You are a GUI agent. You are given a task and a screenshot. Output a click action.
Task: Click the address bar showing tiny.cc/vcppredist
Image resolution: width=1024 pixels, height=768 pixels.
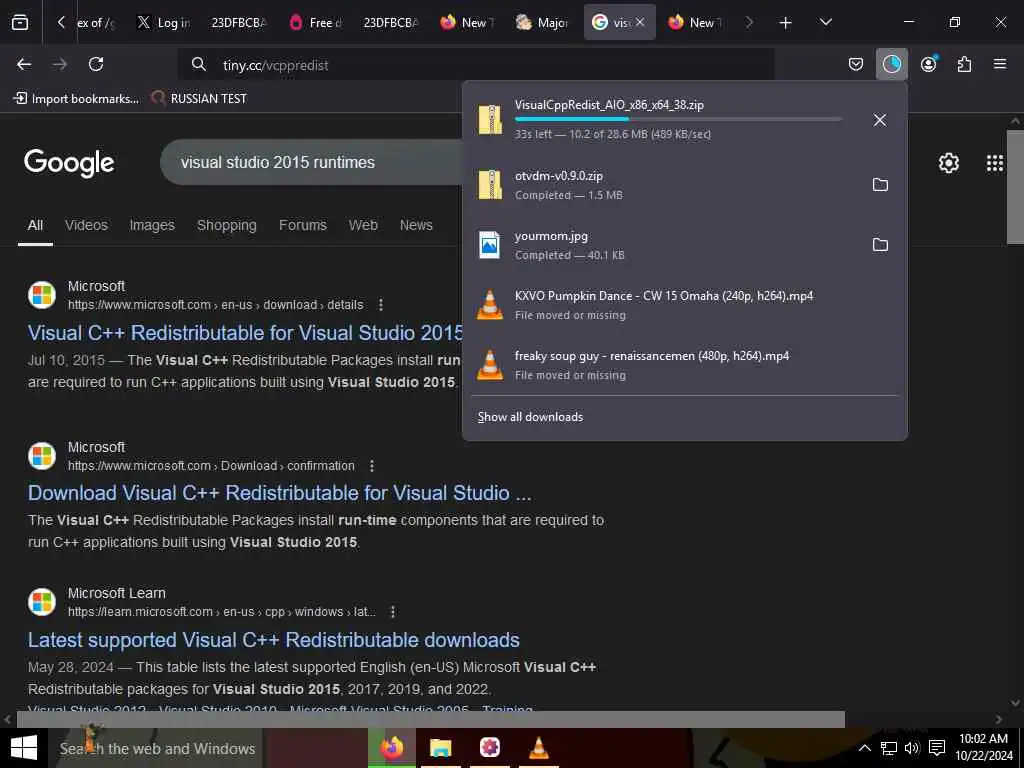click(x=475, y=65)
